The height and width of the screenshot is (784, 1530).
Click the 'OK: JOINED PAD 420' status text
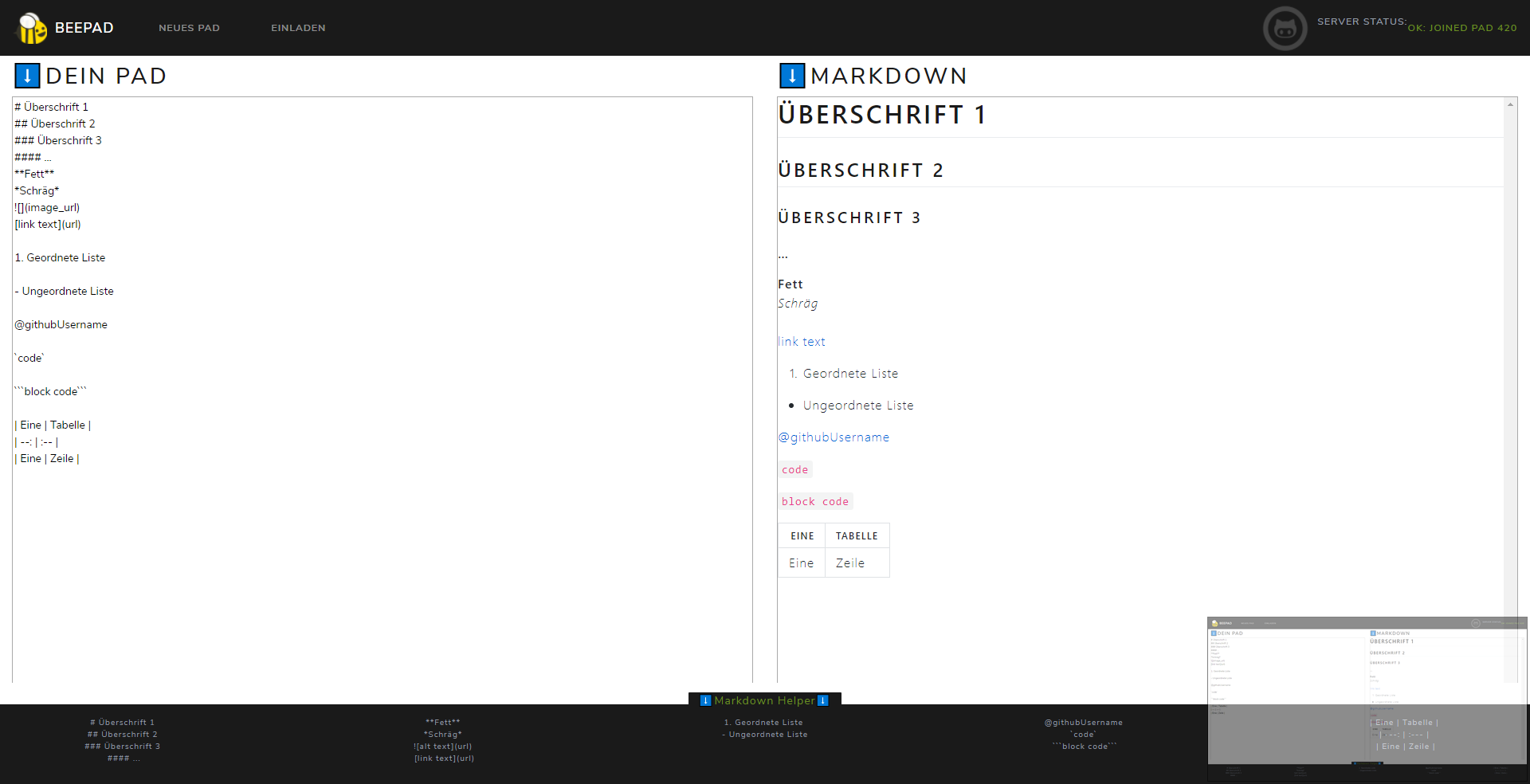1463,28
